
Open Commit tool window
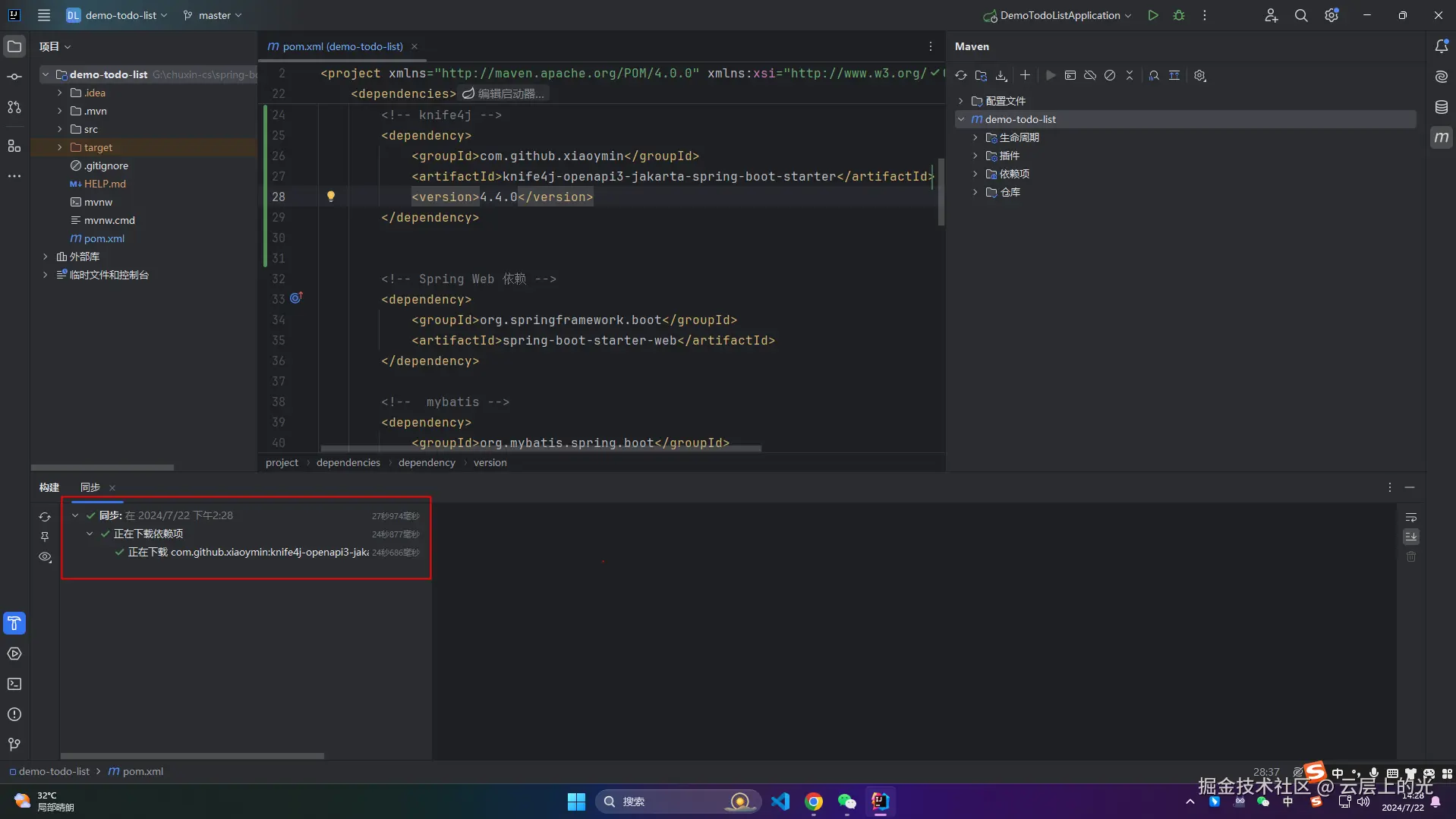[14, 77]
